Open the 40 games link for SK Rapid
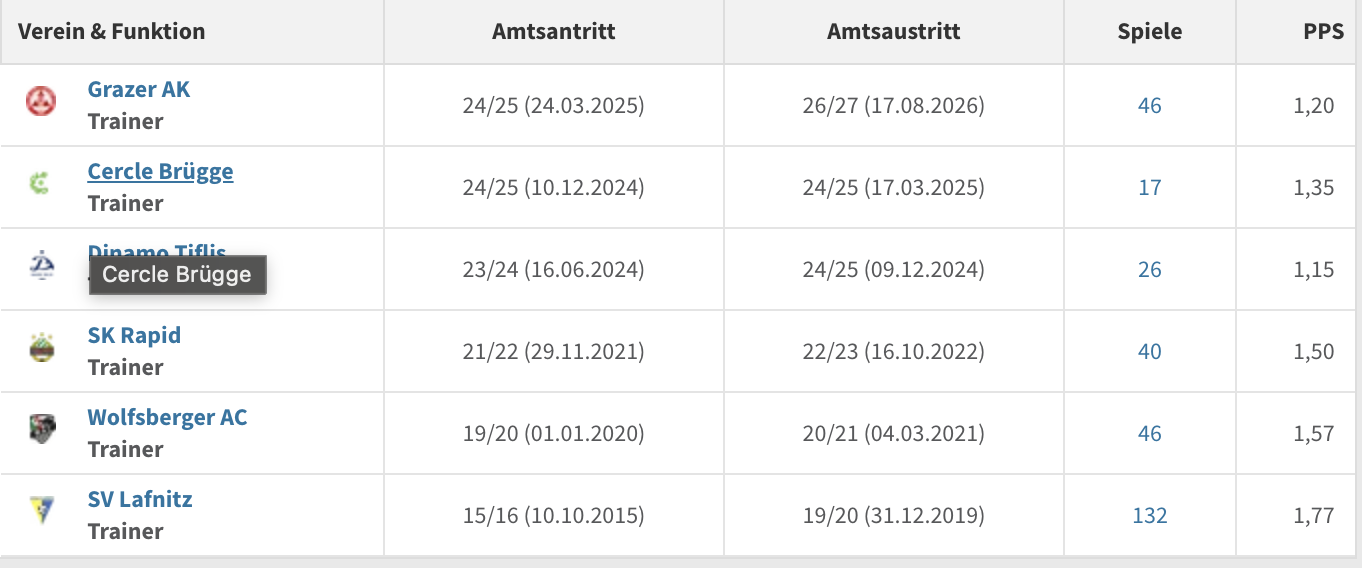Image resolution: width=1362 pixels, height=568 pixels. pyautogui.click(x=1150, y=351)
